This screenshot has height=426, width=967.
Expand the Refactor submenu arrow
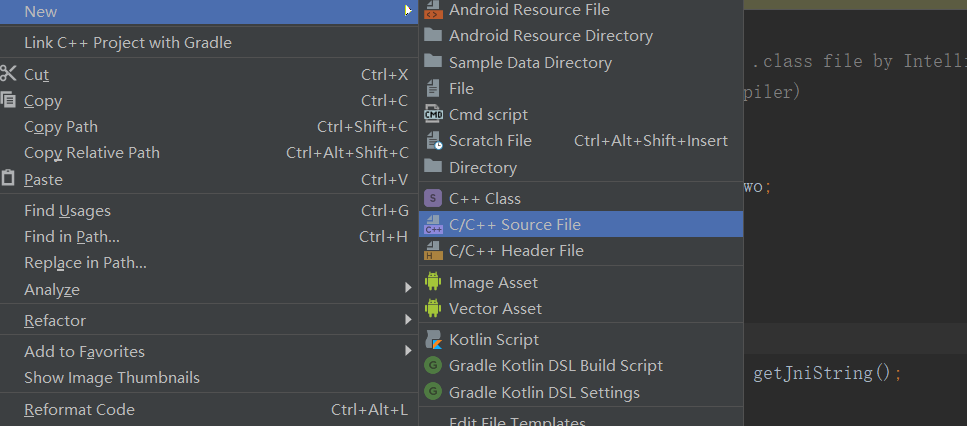(x=408, y=319)
